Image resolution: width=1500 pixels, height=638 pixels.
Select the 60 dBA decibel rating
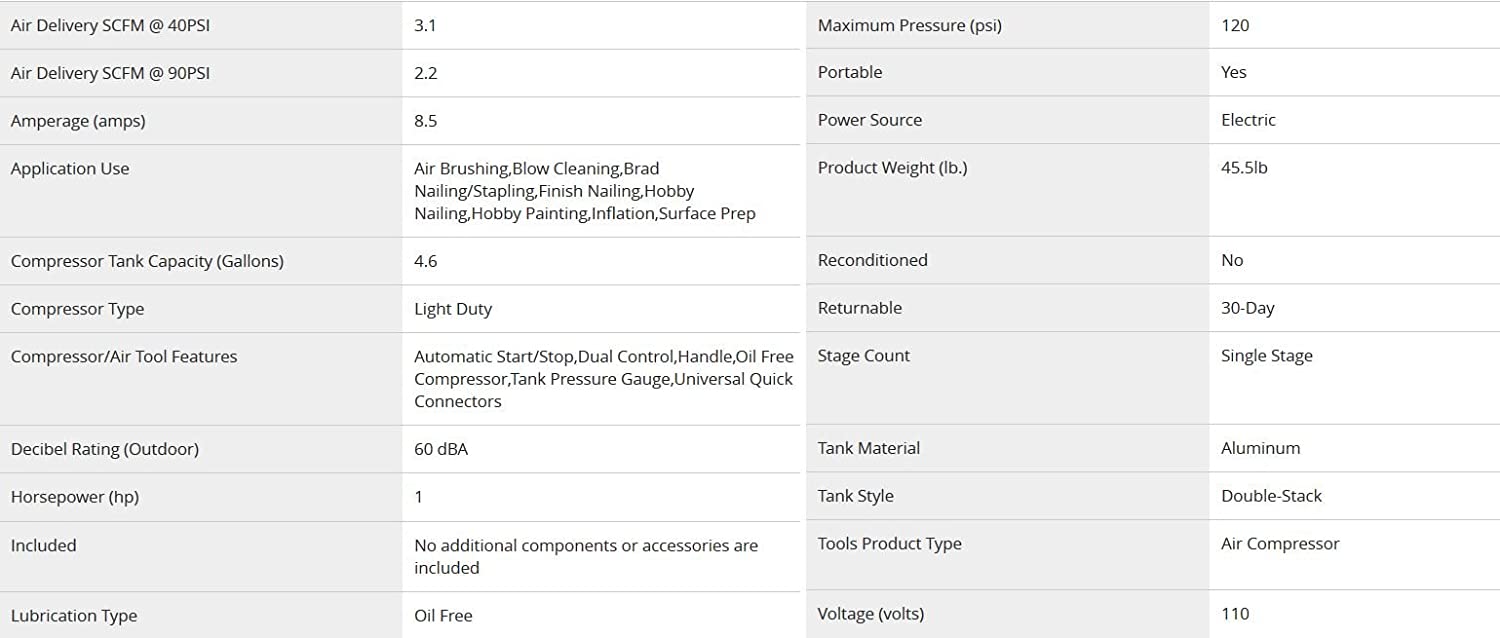pyautogui.click(x=441, y=449)
